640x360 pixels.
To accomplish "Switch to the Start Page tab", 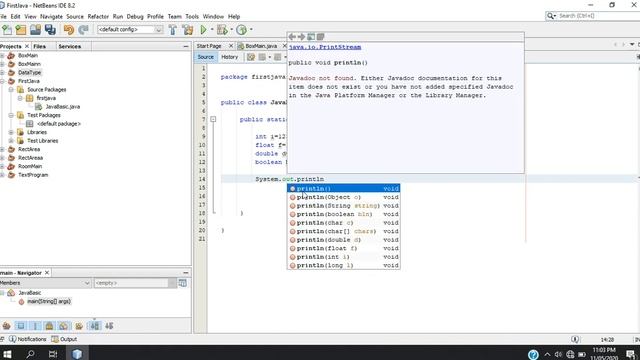I will coord(209,46).
